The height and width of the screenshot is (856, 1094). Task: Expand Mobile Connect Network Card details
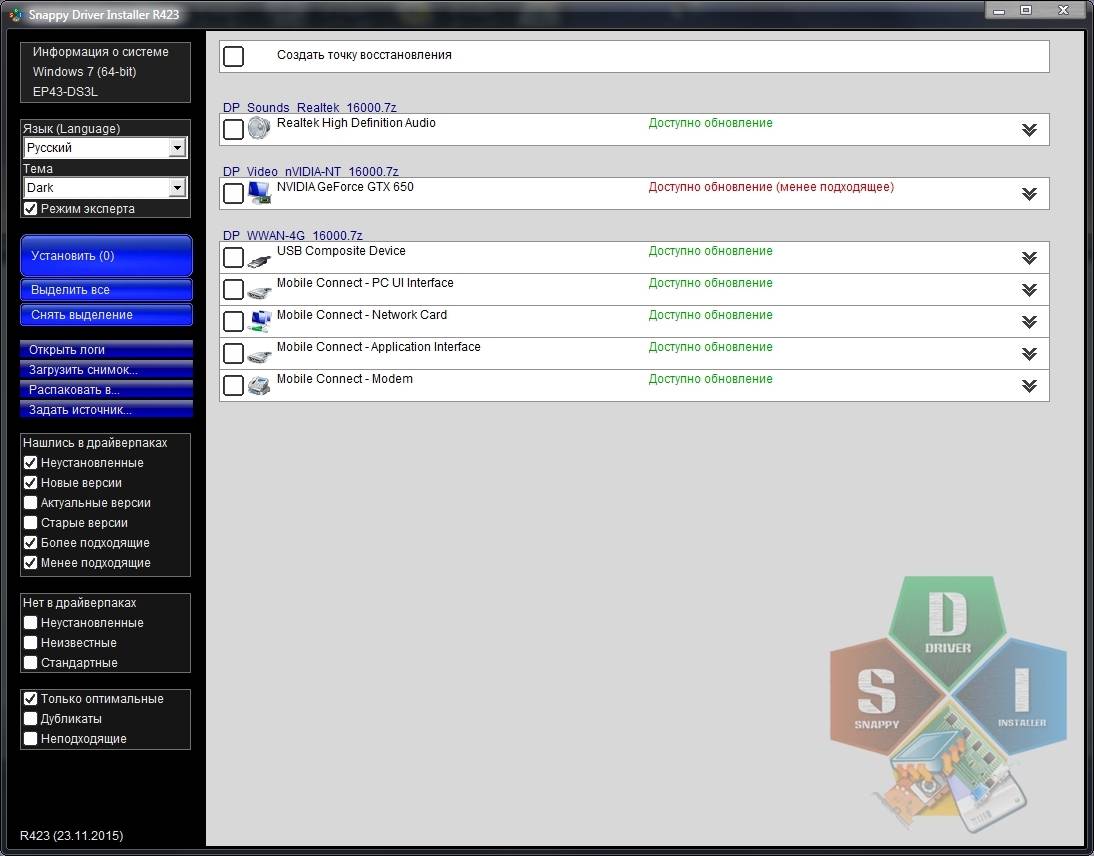pos(1029,322)
